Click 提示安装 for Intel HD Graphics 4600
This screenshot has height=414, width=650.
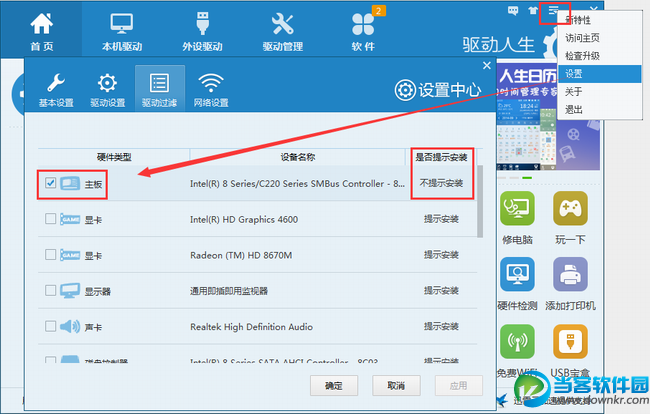point(441,219)
